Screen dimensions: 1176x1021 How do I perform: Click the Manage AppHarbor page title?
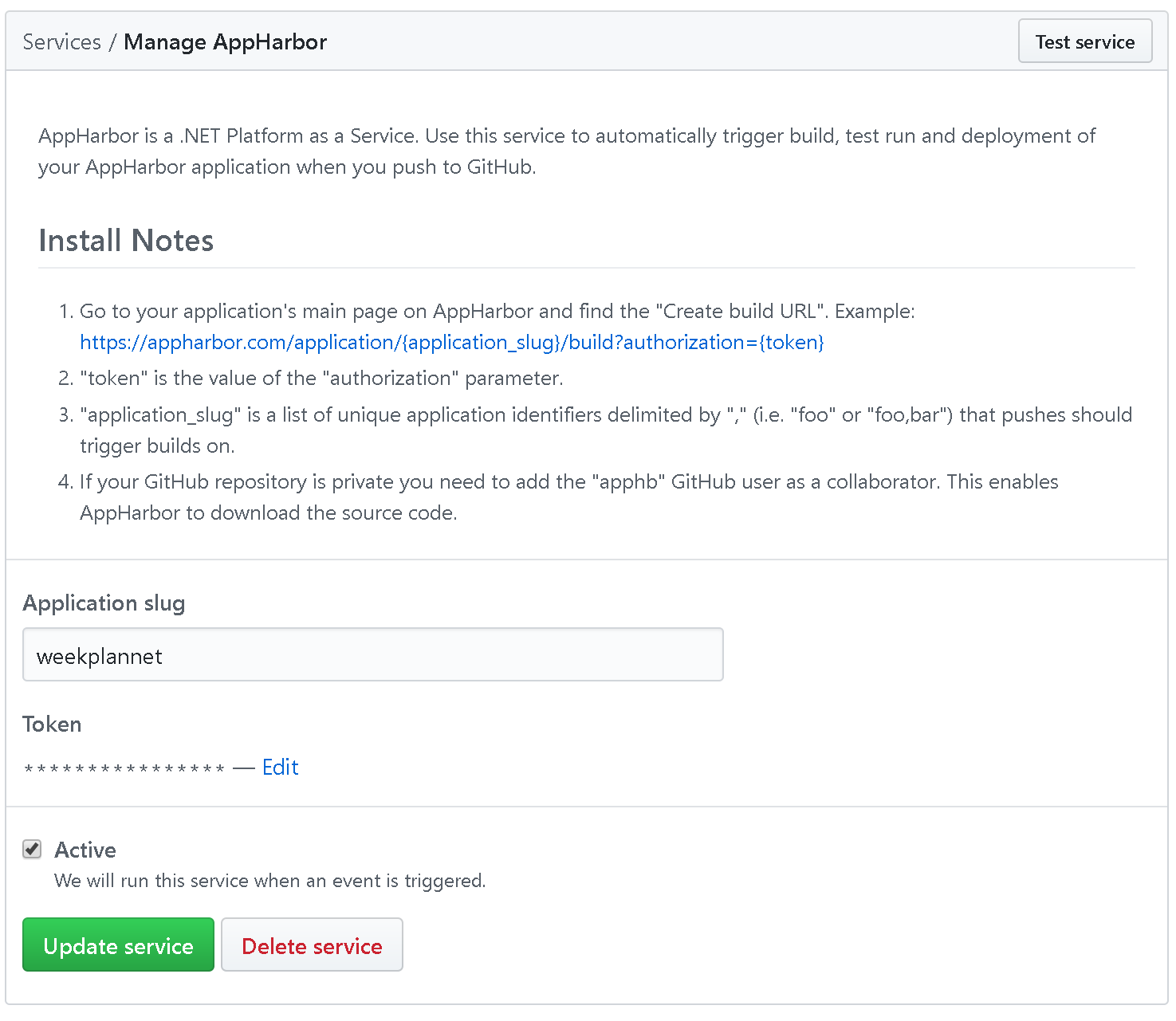coord(225,42)
